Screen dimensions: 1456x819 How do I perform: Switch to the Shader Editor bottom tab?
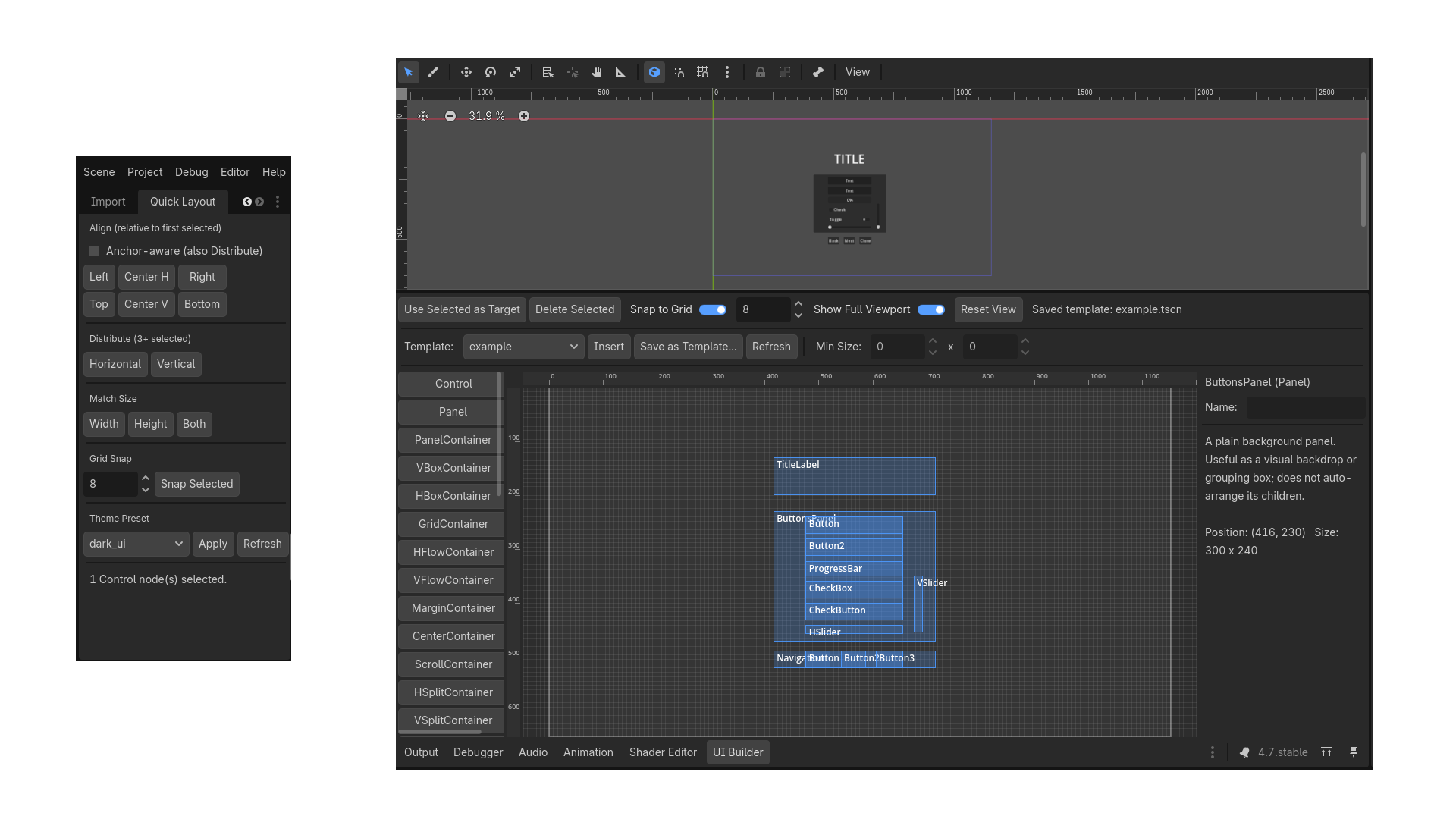(663, 752)
